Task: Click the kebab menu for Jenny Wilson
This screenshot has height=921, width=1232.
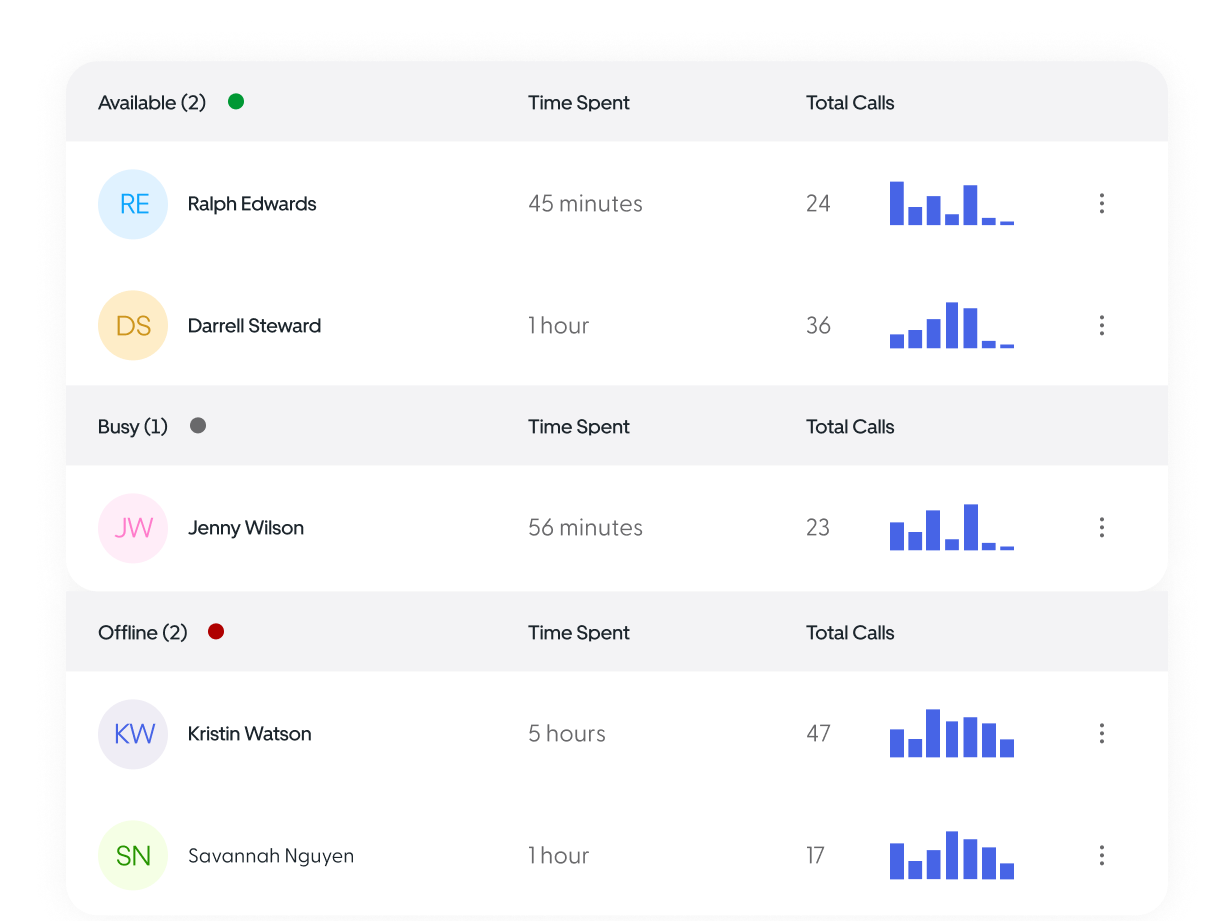Action: tap(1101, 528)
